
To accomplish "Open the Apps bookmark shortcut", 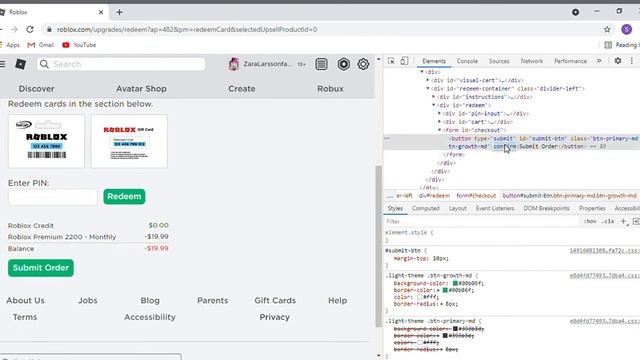I will click(x=10, y=45).
